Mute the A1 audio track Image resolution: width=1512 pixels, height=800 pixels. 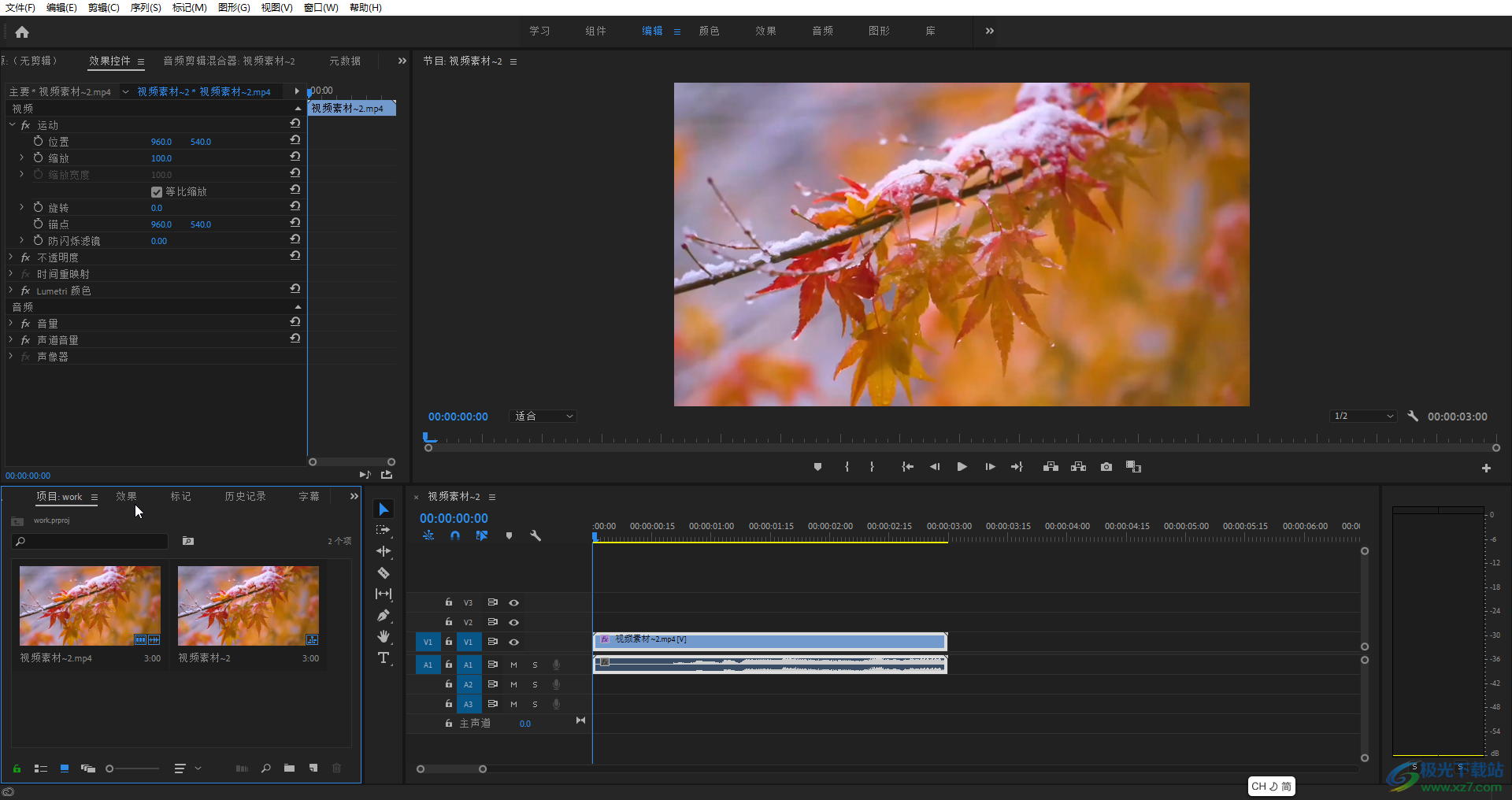513,665
